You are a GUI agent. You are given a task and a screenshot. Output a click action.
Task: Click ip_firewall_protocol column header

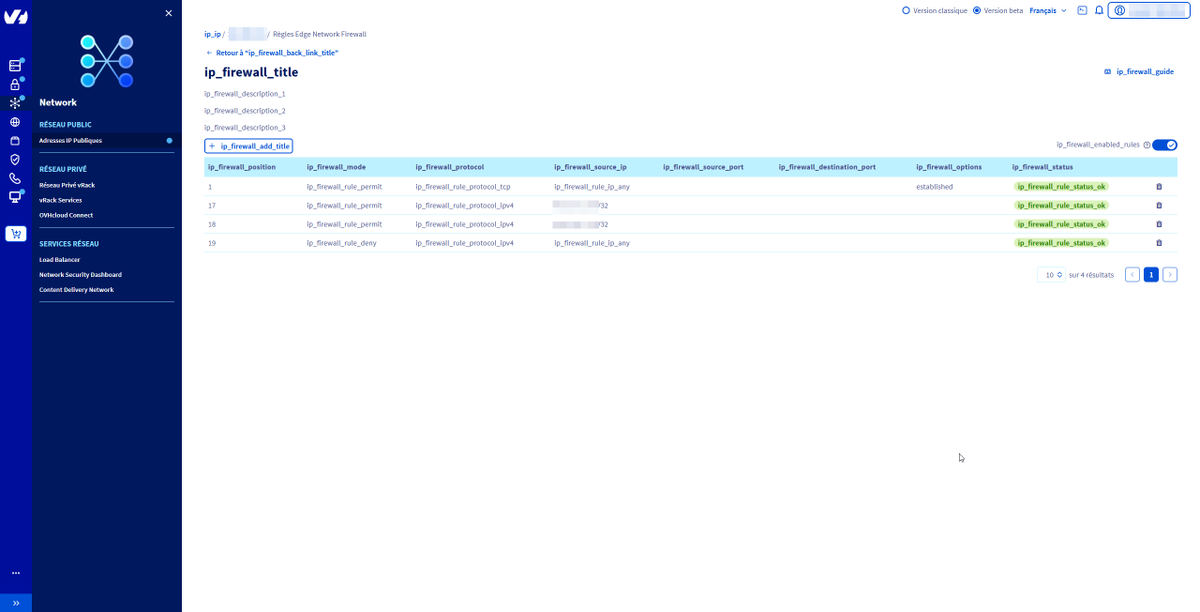(x=450, y=167)
